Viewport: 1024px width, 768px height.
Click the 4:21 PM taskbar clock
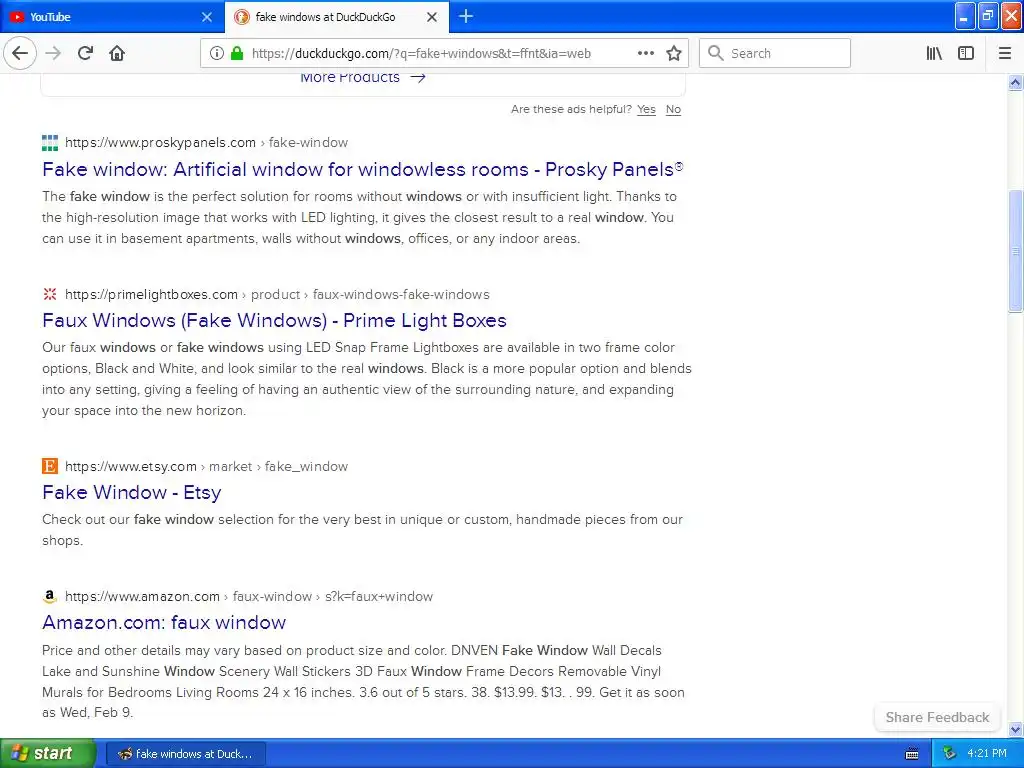point(987,753)
